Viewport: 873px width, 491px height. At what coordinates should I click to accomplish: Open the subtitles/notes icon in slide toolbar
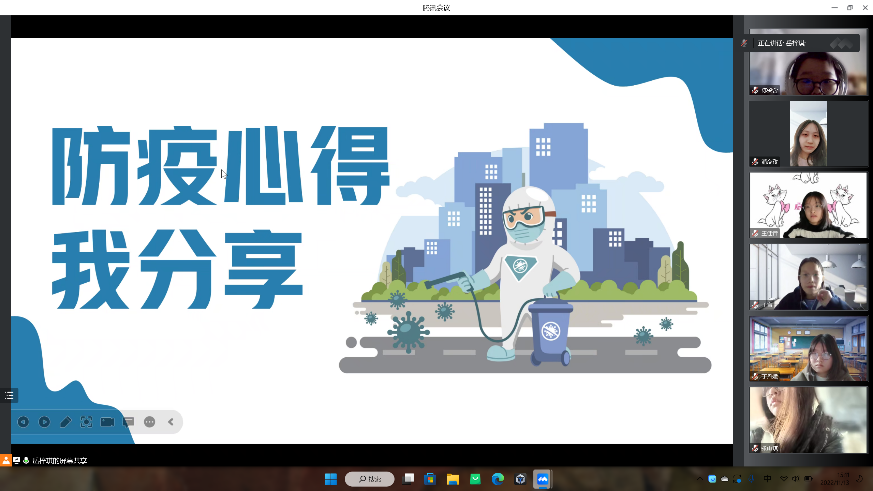coord(128,422)
